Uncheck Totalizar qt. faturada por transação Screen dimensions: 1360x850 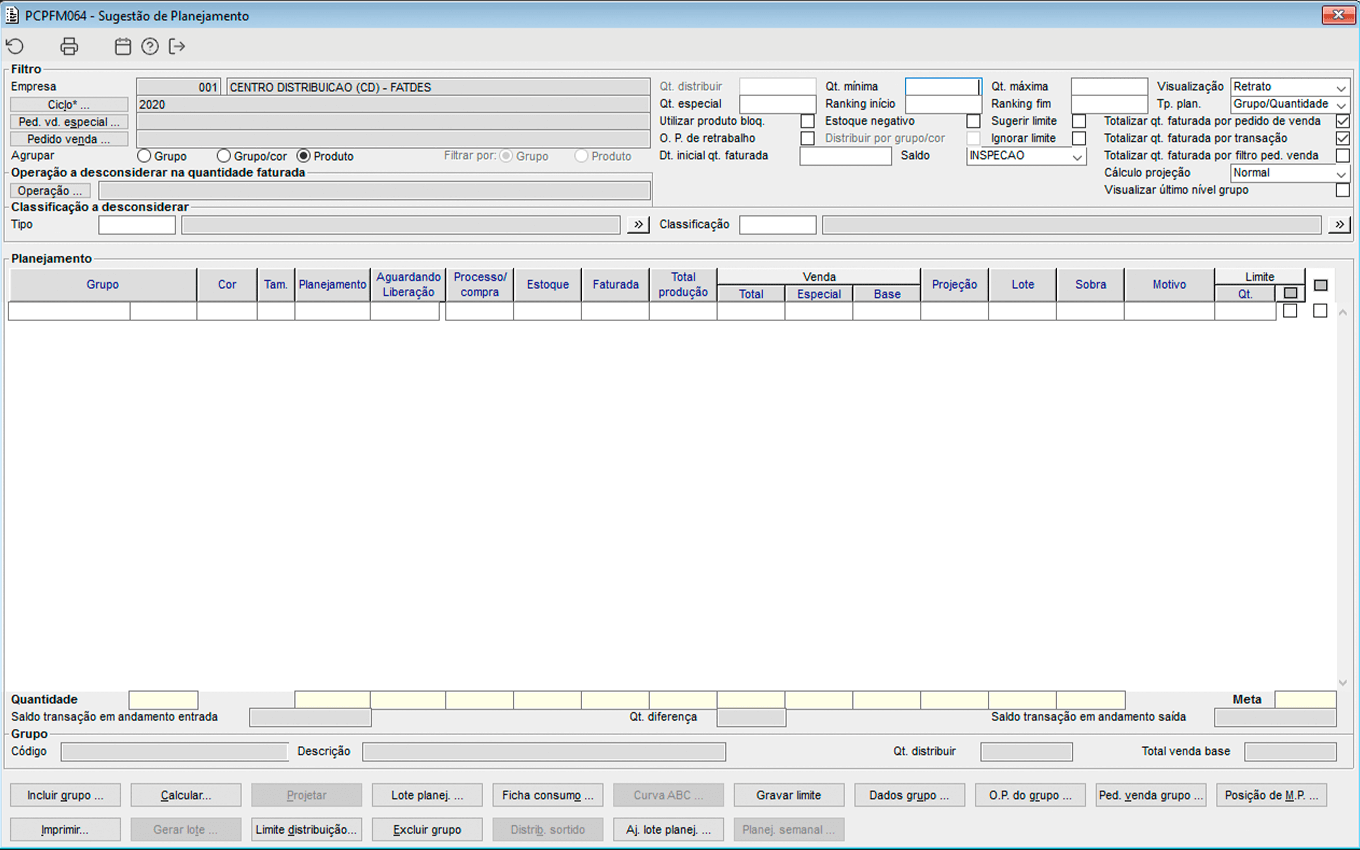pyautogui.click(x=1342, y=138)
